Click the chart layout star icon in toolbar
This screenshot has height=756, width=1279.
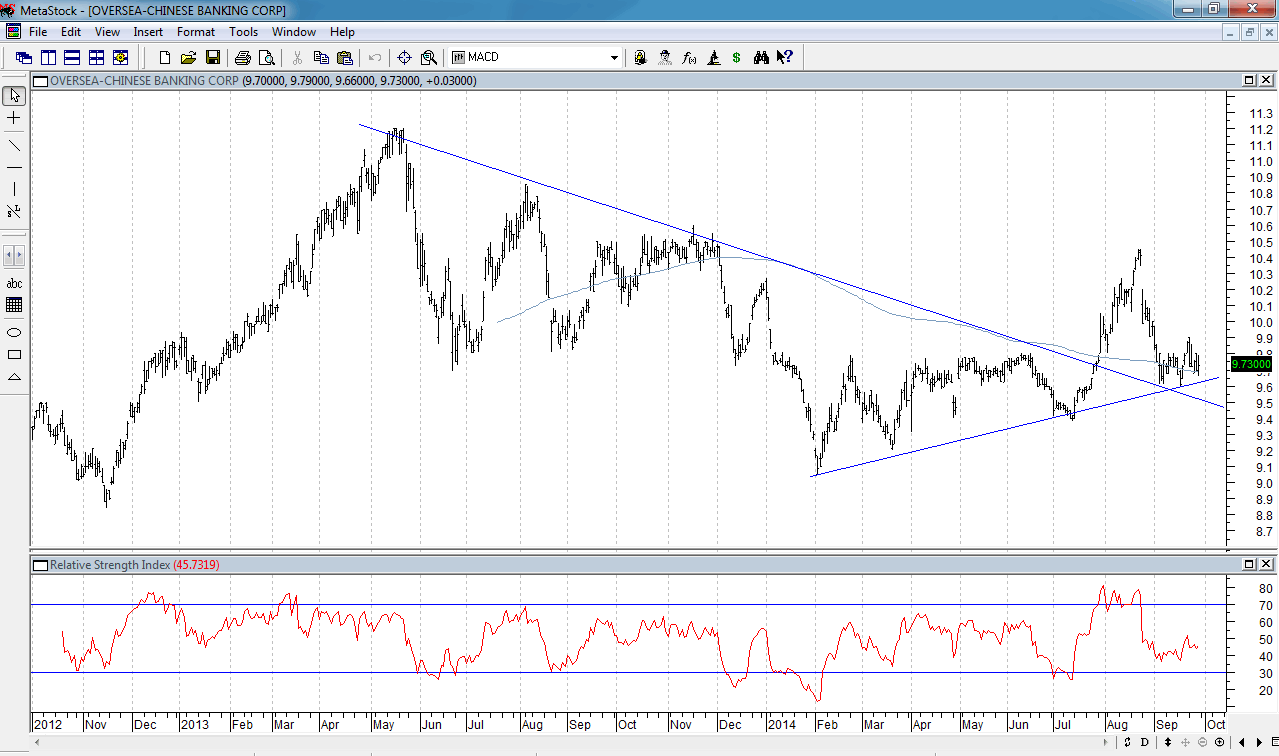point(121,58)
